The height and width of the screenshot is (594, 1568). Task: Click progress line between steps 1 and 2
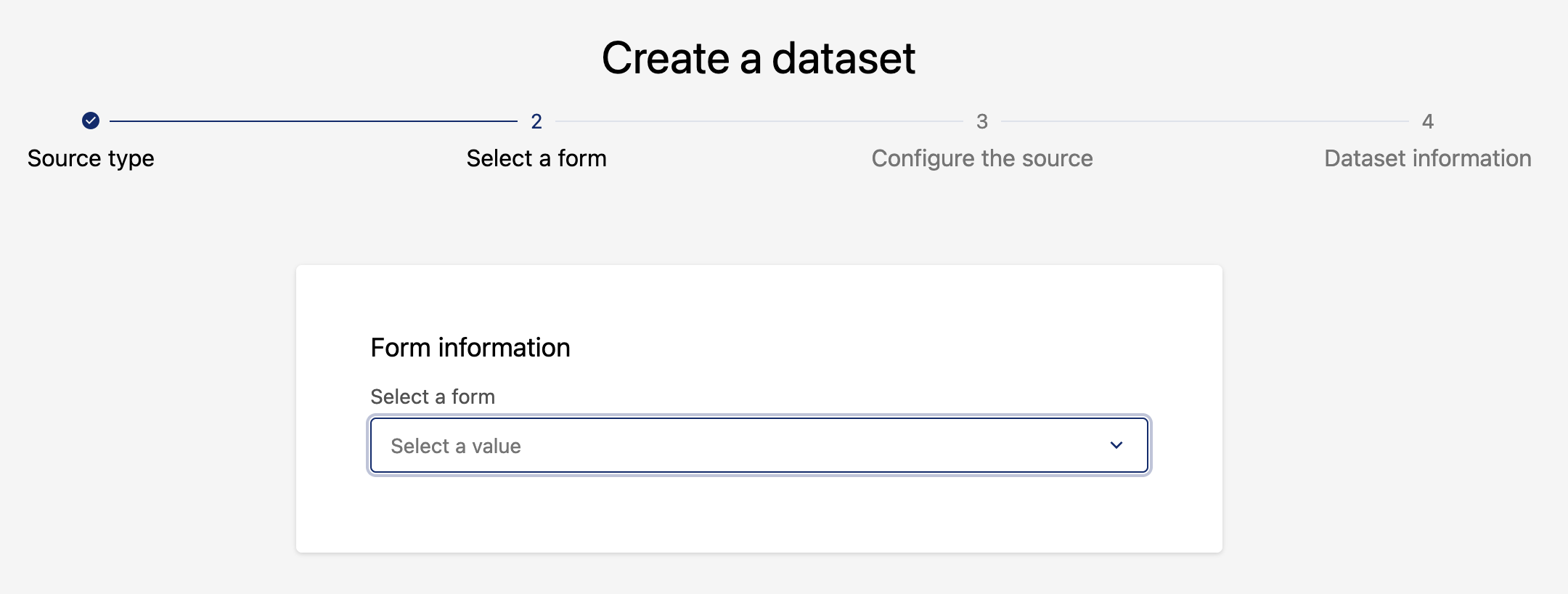point(312,121)
